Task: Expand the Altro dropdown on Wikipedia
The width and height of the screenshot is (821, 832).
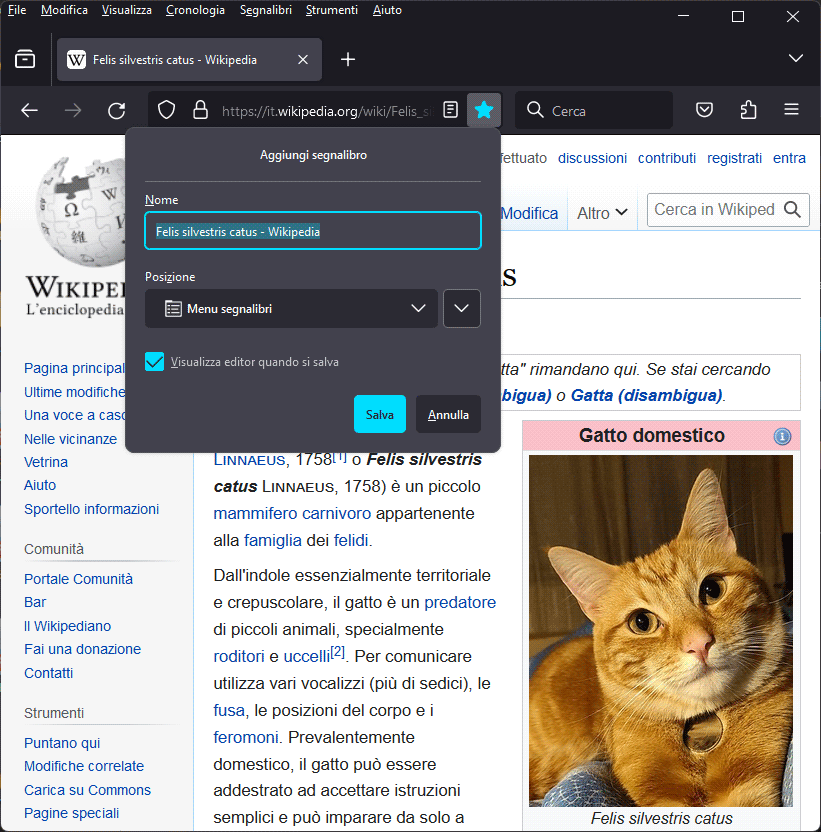Action: click(602, 213)
